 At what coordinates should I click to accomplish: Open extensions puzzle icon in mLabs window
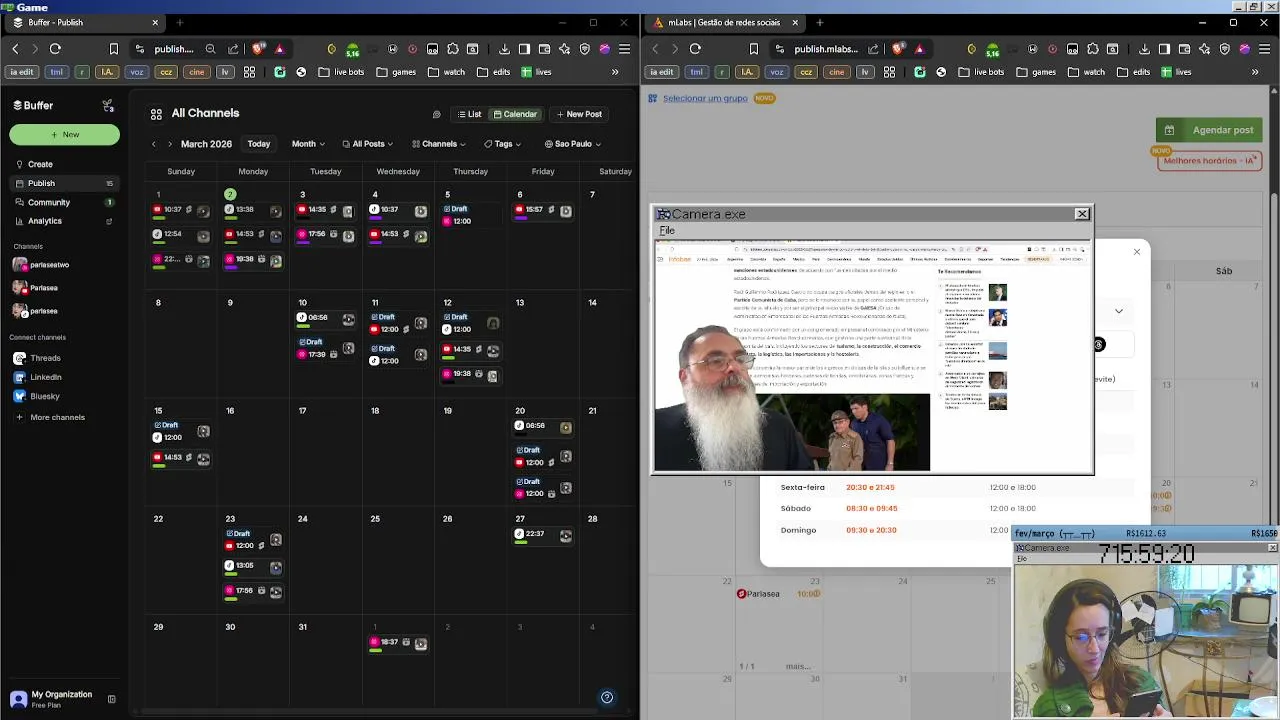1093,48
